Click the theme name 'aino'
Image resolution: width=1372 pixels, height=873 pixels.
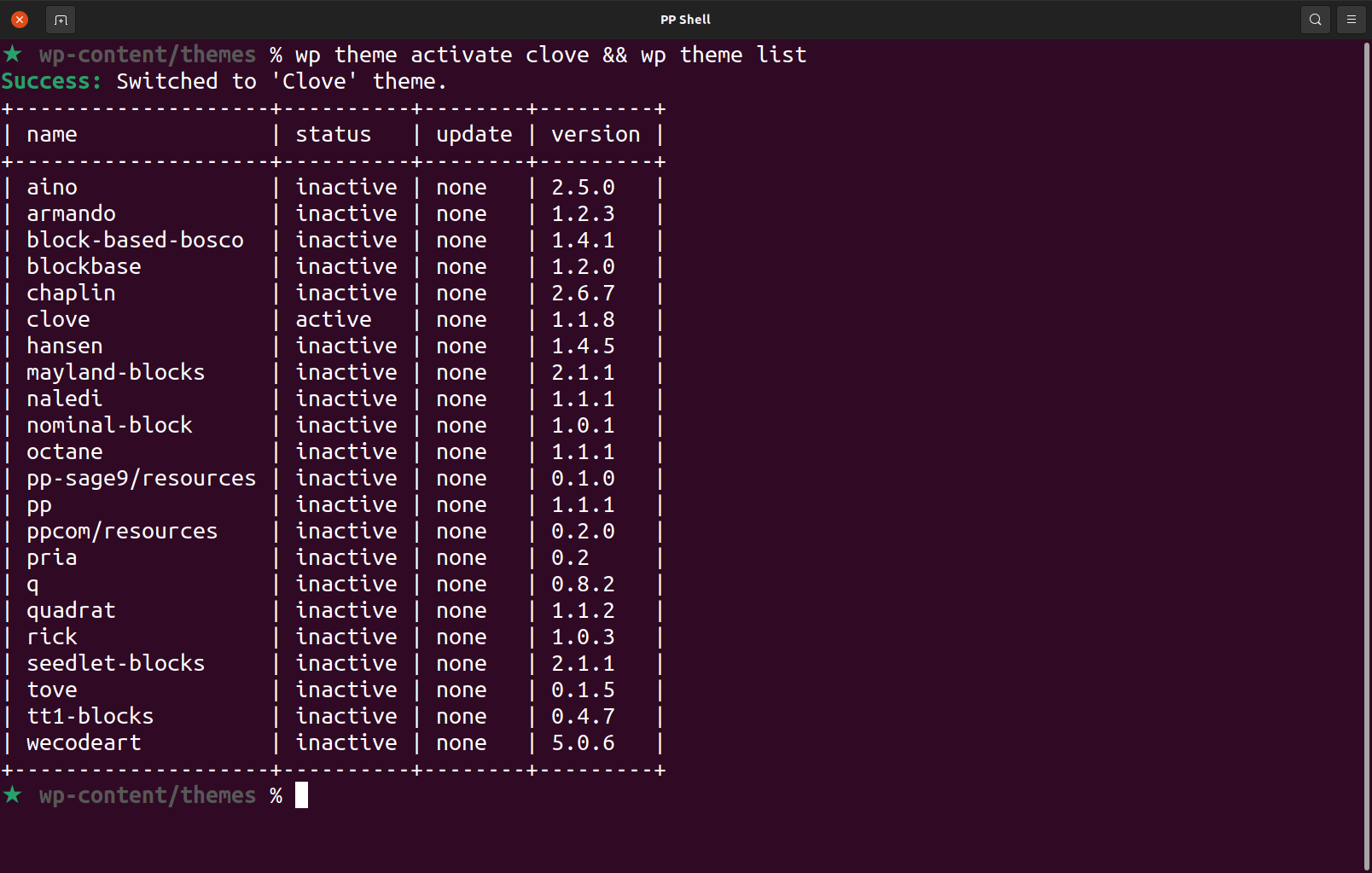52,187
